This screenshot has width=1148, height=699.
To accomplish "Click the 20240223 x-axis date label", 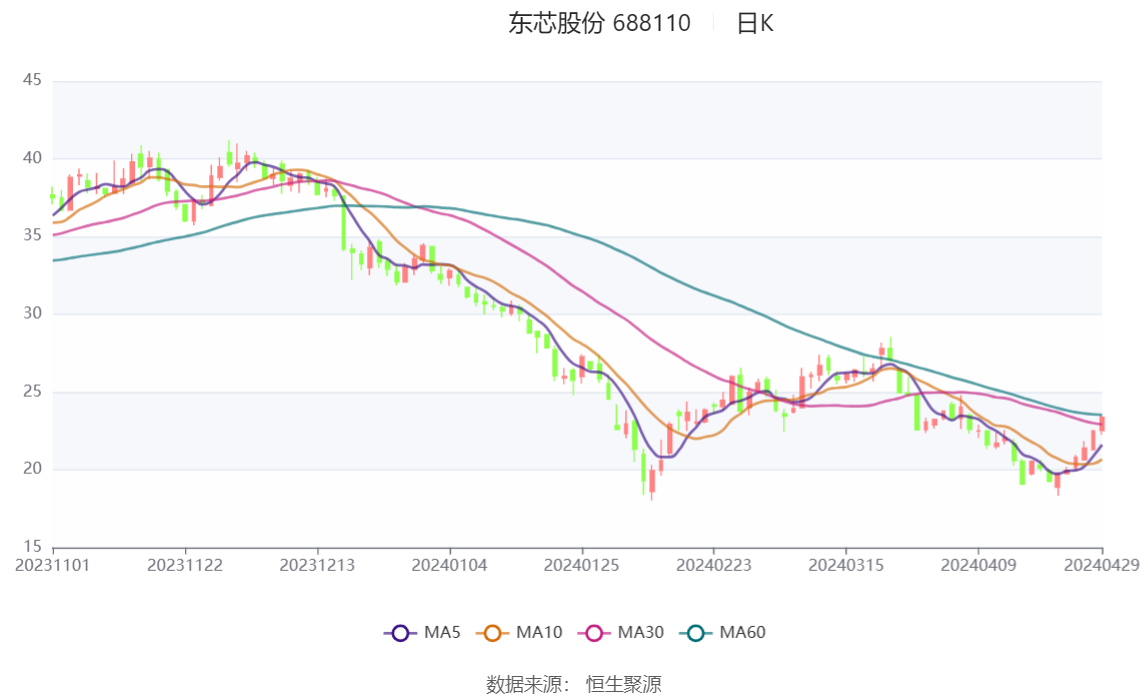I will [714, 565].
